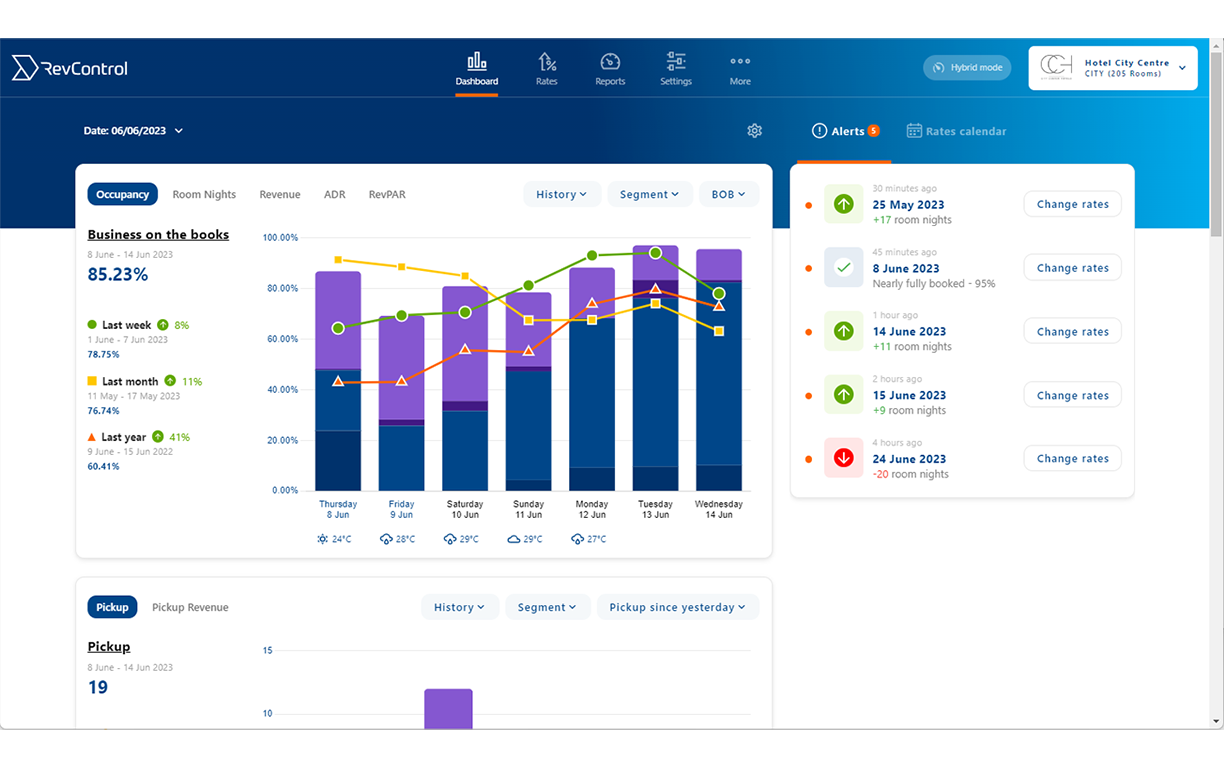Click the checkmark icon on 8 June alert
Screen dimensions: 1224x768
tap(843, 267)
